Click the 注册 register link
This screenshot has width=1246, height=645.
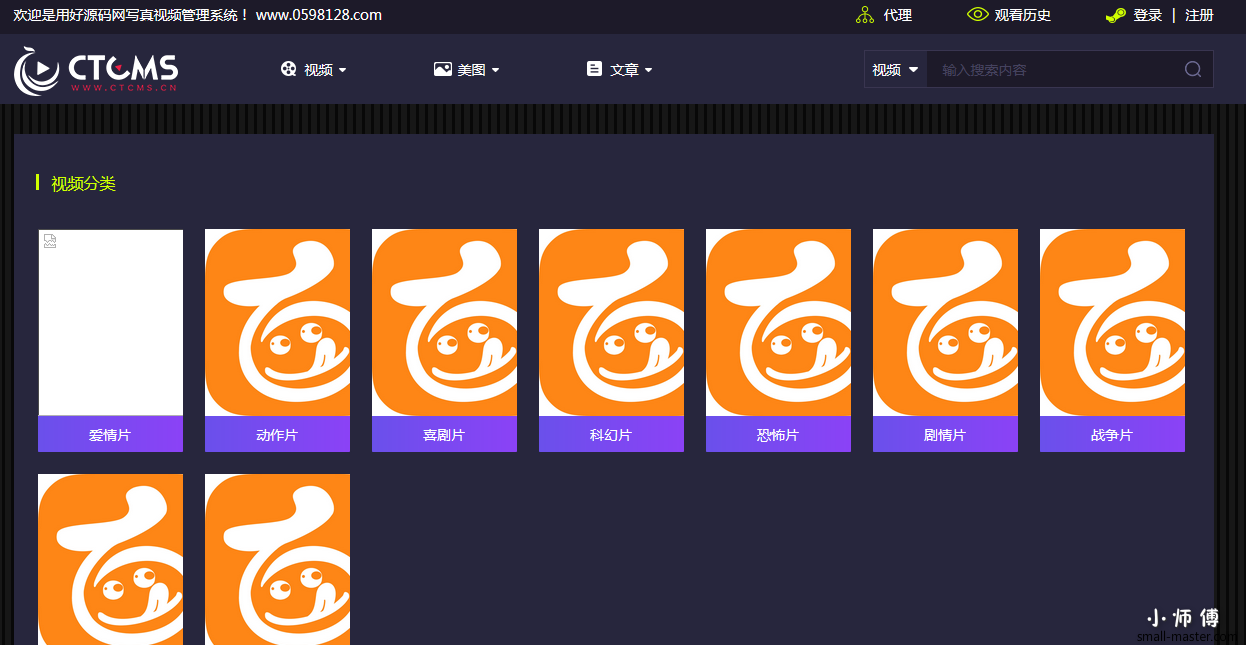coord(1199,15)
